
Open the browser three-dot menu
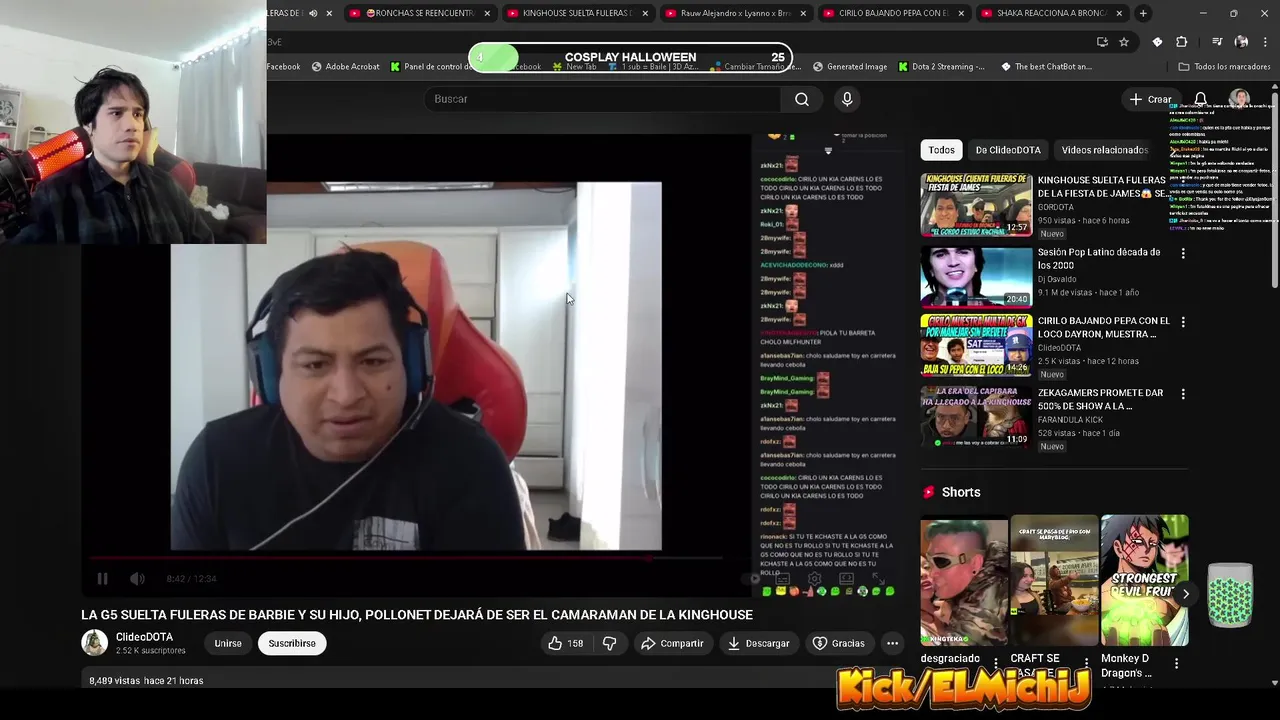(x=1265, y=42)
